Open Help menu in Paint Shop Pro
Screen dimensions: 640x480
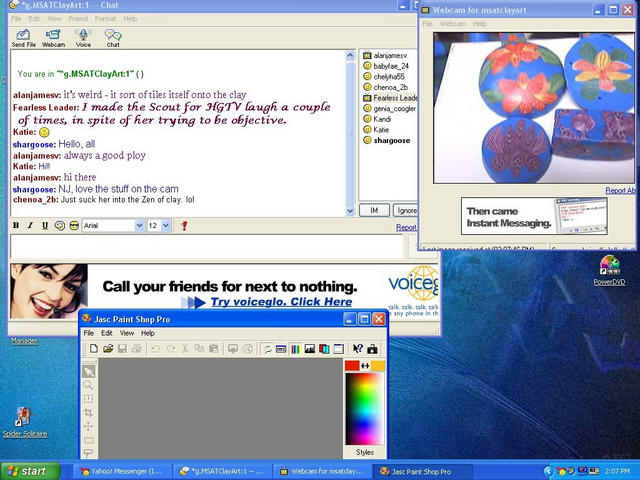pyautogui.click(x=148, y=333)
